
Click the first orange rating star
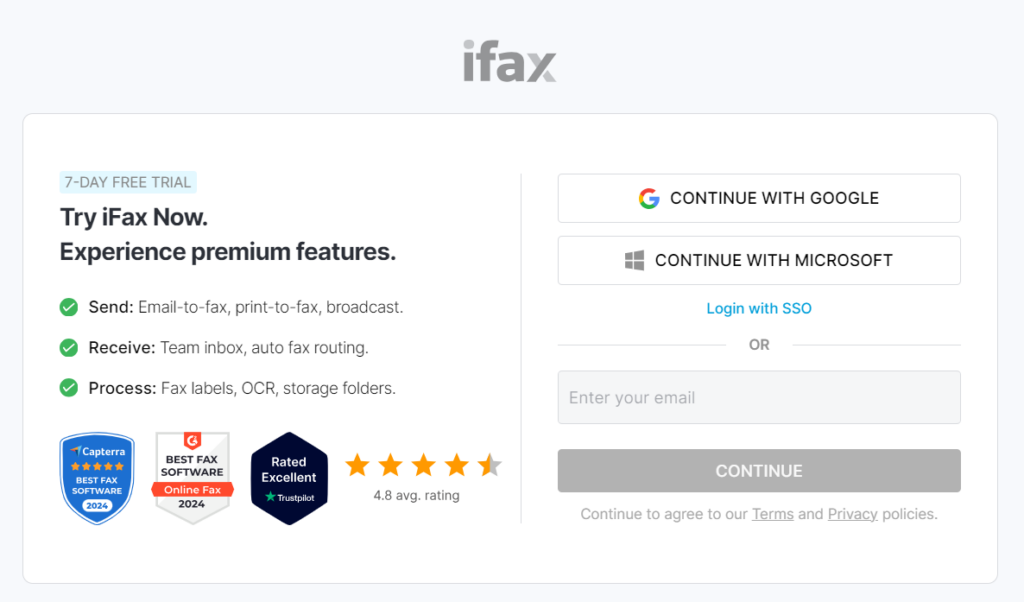[357, 464]
